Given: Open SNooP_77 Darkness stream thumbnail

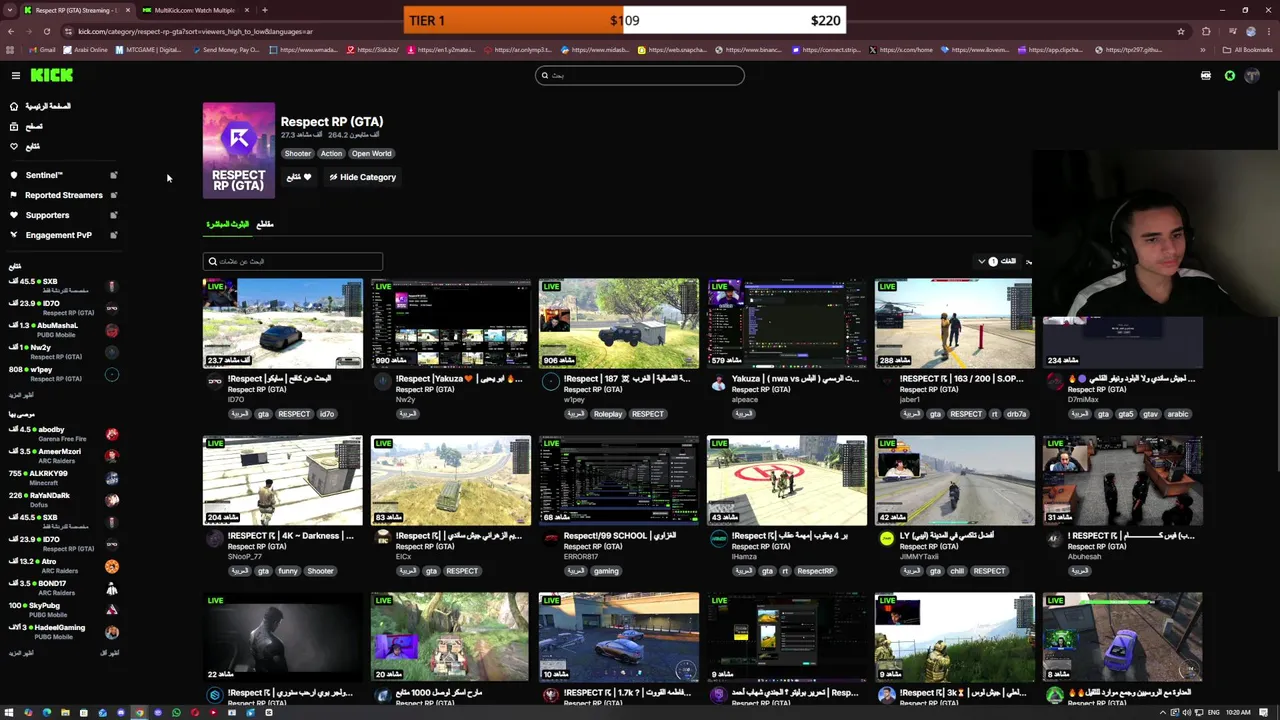Looking at the screenshot, I should point(283,481).
